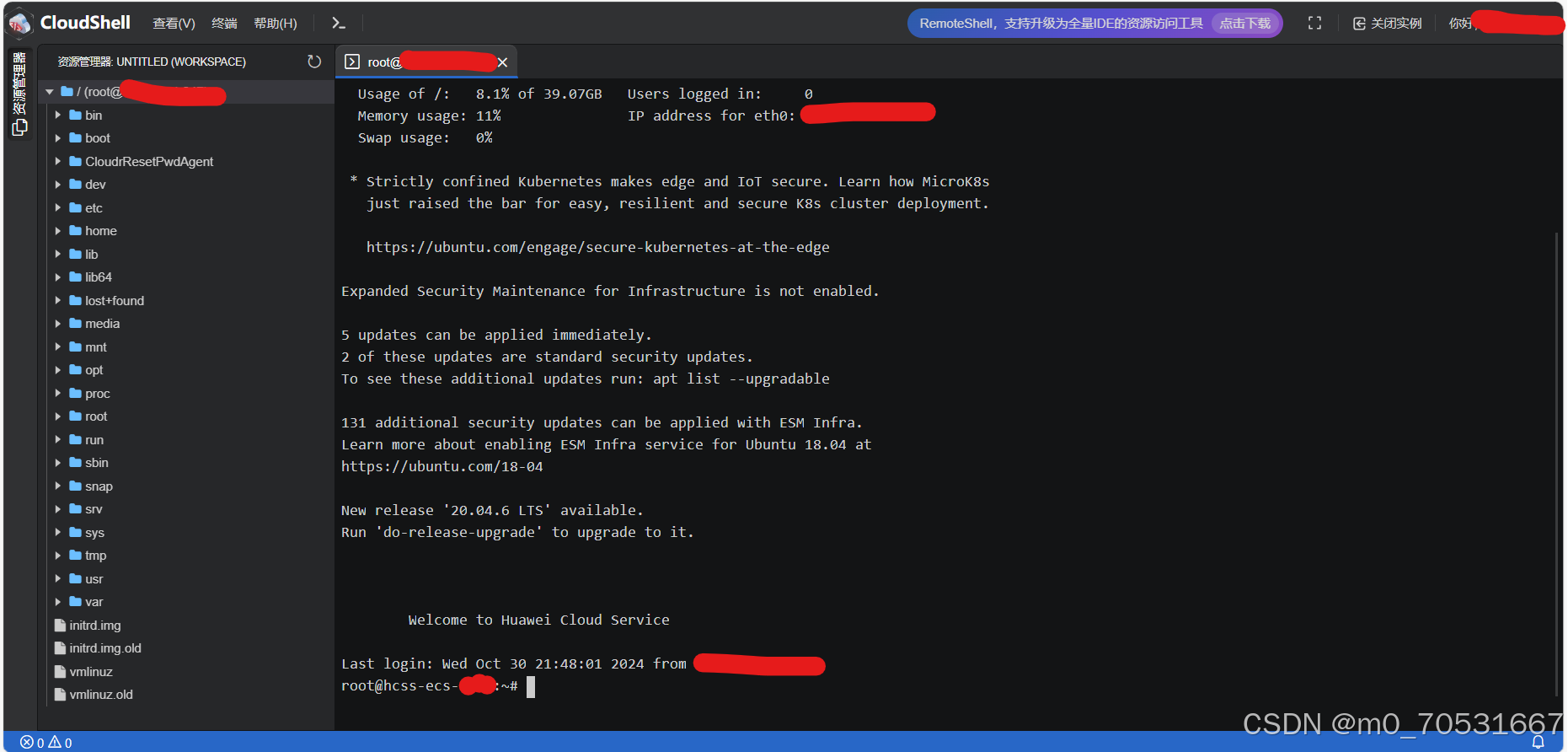Click the initrd.img.old file icon
1568x752 pixels.
point(60,648)
